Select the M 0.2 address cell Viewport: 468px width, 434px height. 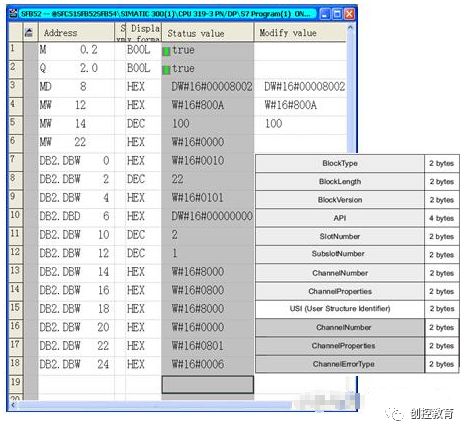point(76,51)
